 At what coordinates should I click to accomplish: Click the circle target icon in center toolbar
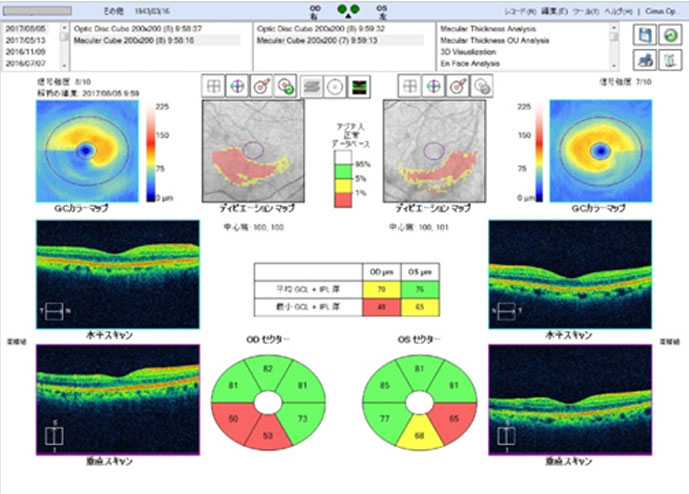coord(335,87)
